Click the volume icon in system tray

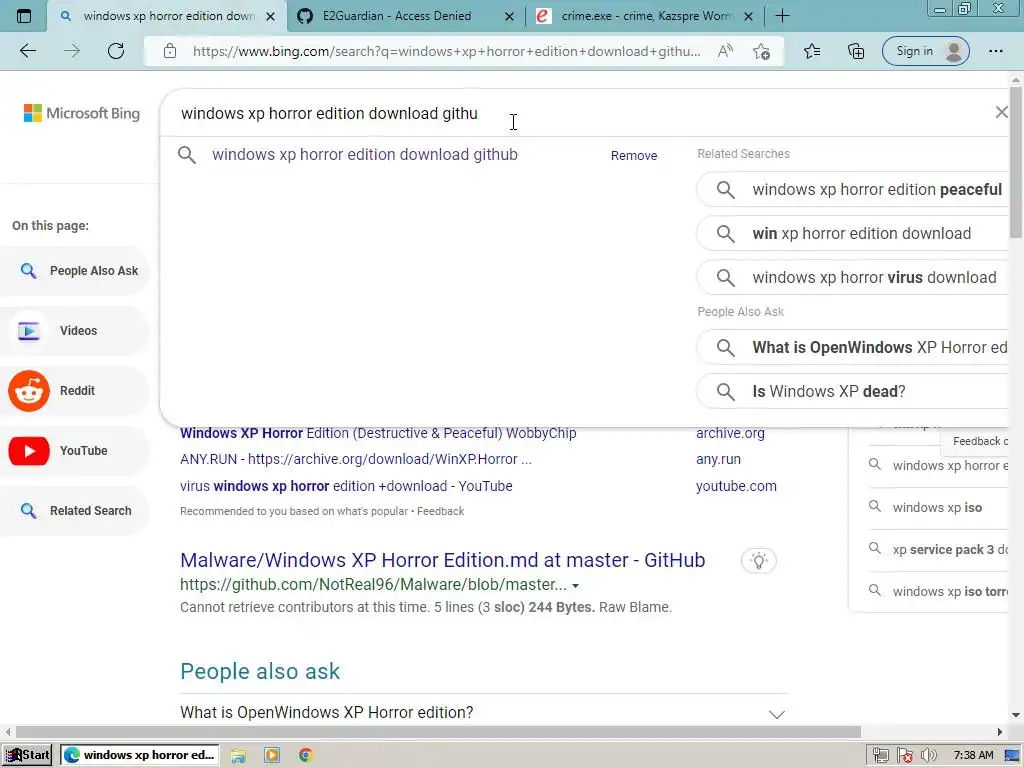tap(928, 756)
